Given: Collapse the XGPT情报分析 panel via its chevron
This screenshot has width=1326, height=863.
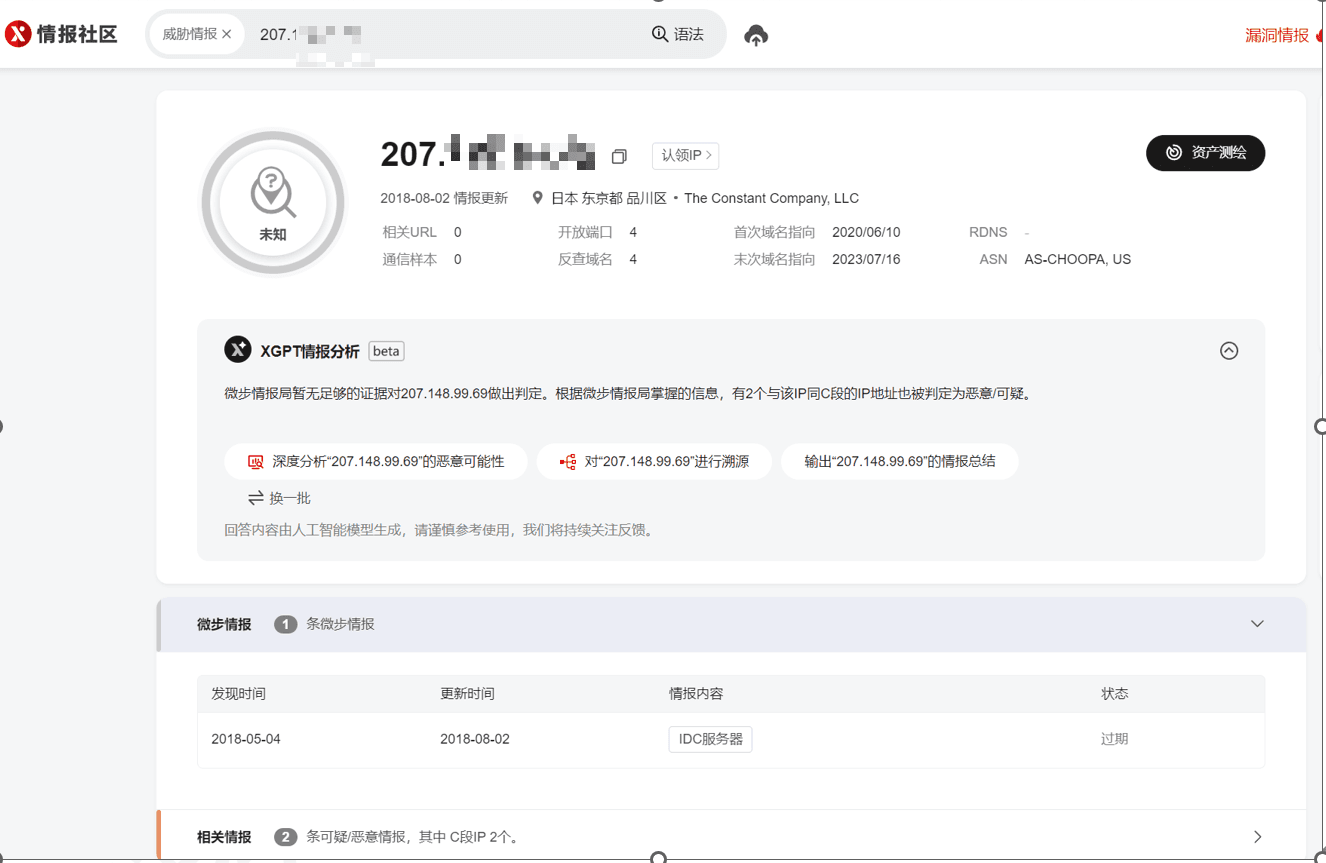Looking at the screenshot, I should (1229, 350).
